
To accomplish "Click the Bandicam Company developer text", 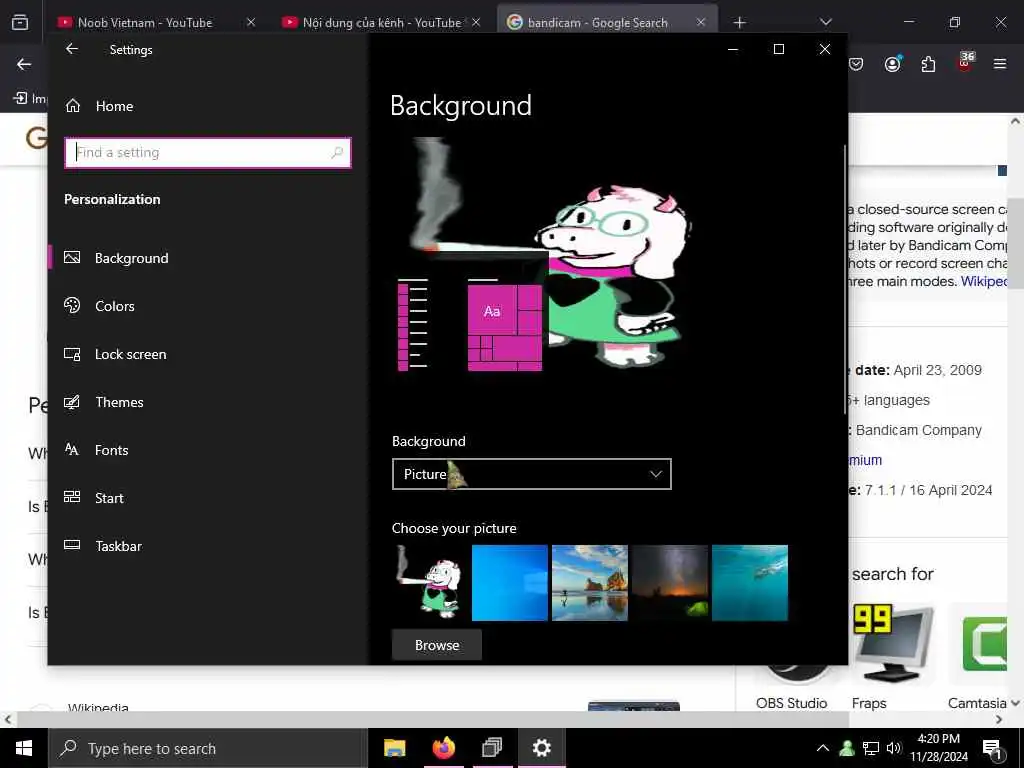I will 918,430.
